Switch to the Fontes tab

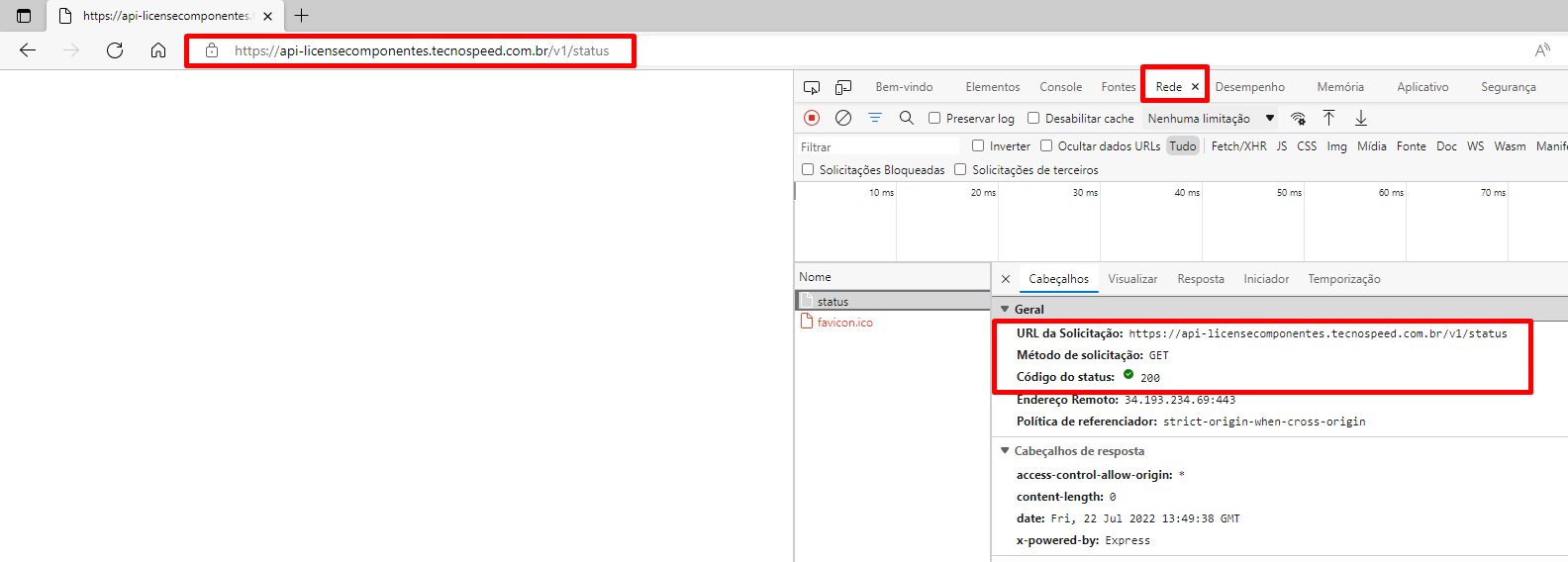pos(1119,87)
